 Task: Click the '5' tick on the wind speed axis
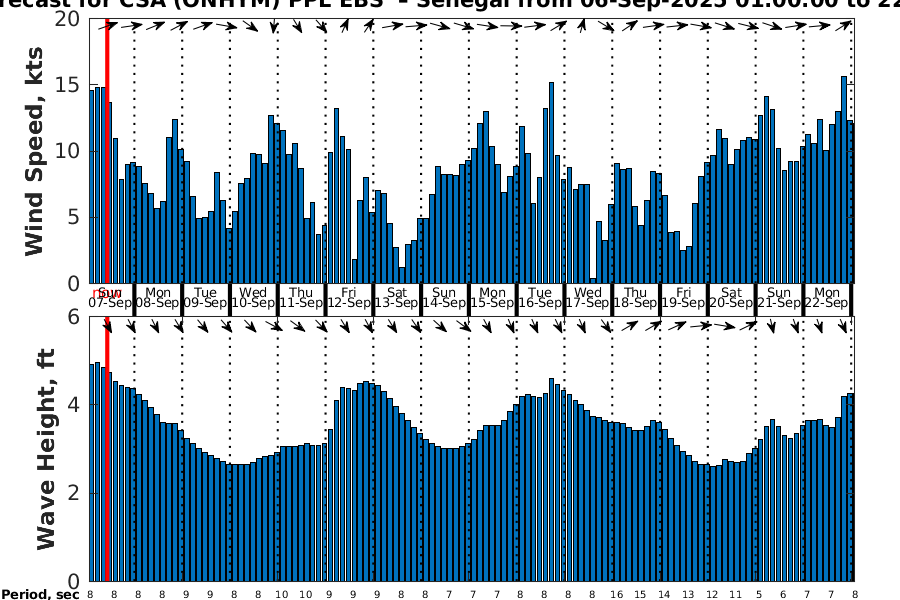pos(73,218)
